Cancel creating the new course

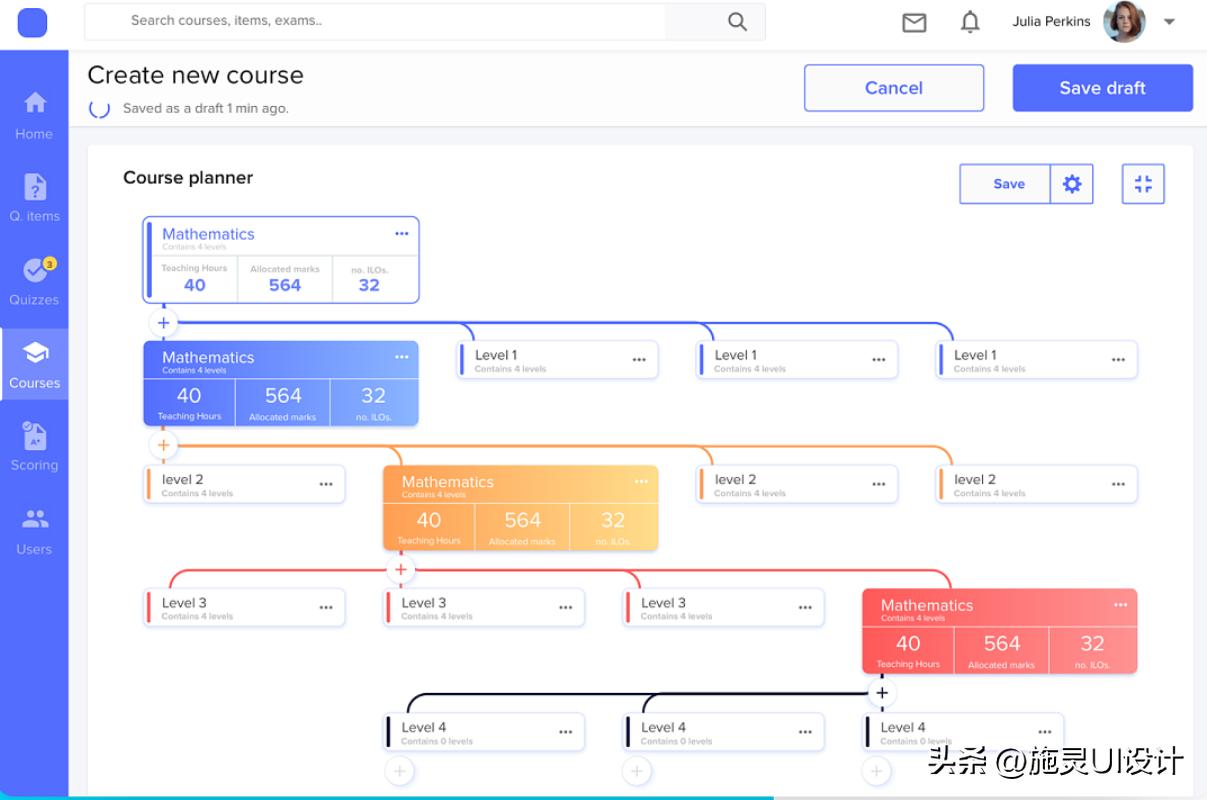point(893,88)
